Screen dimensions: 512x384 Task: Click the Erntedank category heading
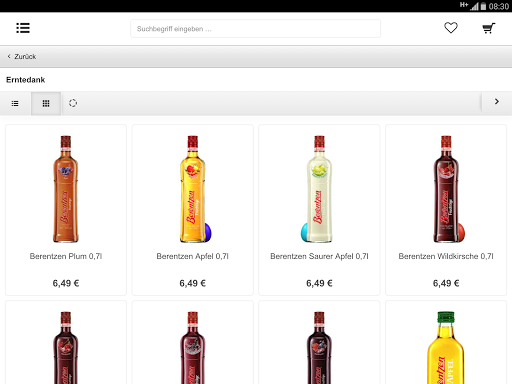pyautogui.click(x=26, y=80)
